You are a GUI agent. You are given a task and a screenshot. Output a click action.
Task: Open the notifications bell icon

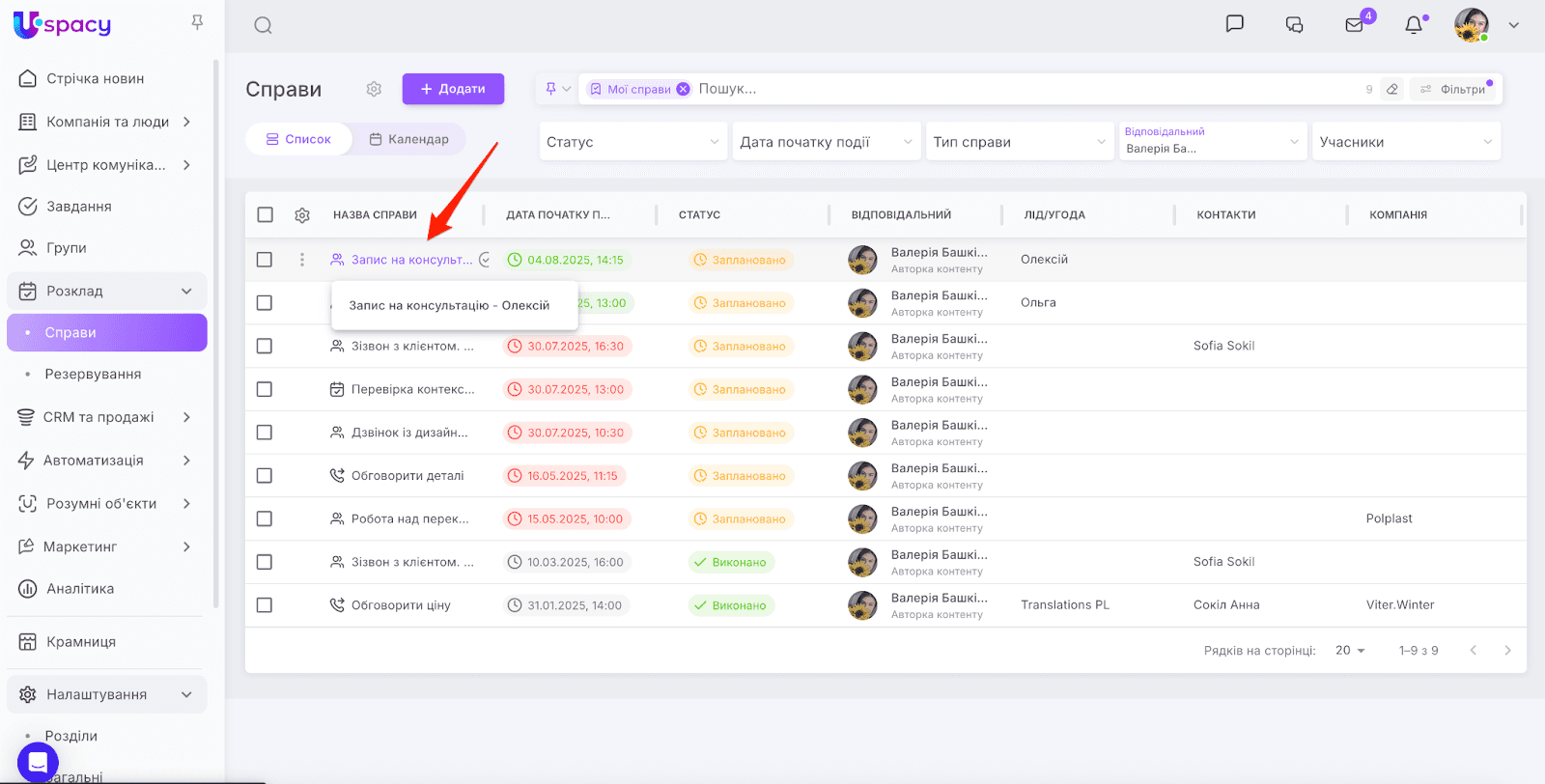pyautogui.click(x=1414, y=25)
